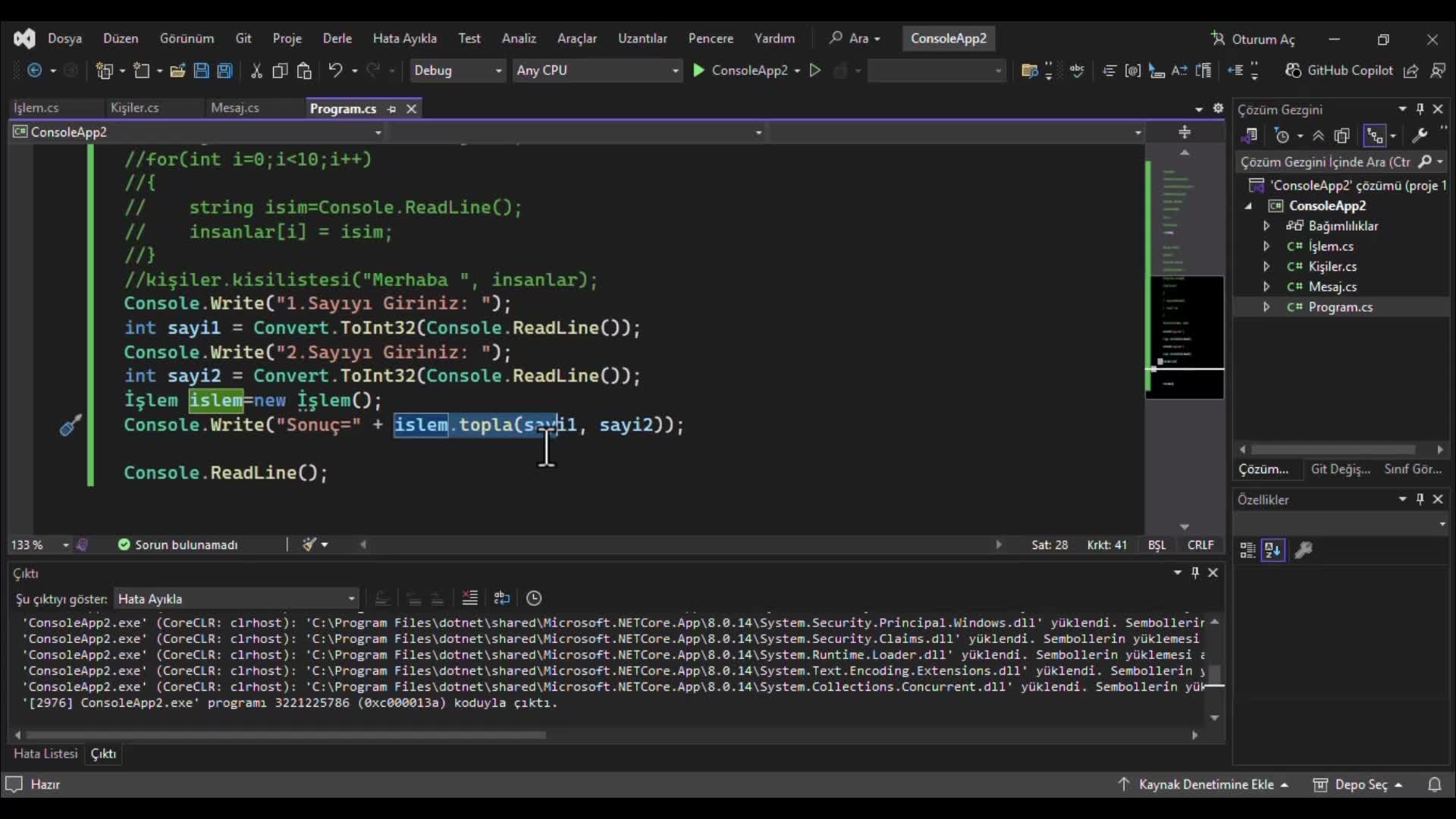This screenshot has height=819, width=1456.
Task: Toggle word wrap in Output panel
Action: (x=501, y=598)
